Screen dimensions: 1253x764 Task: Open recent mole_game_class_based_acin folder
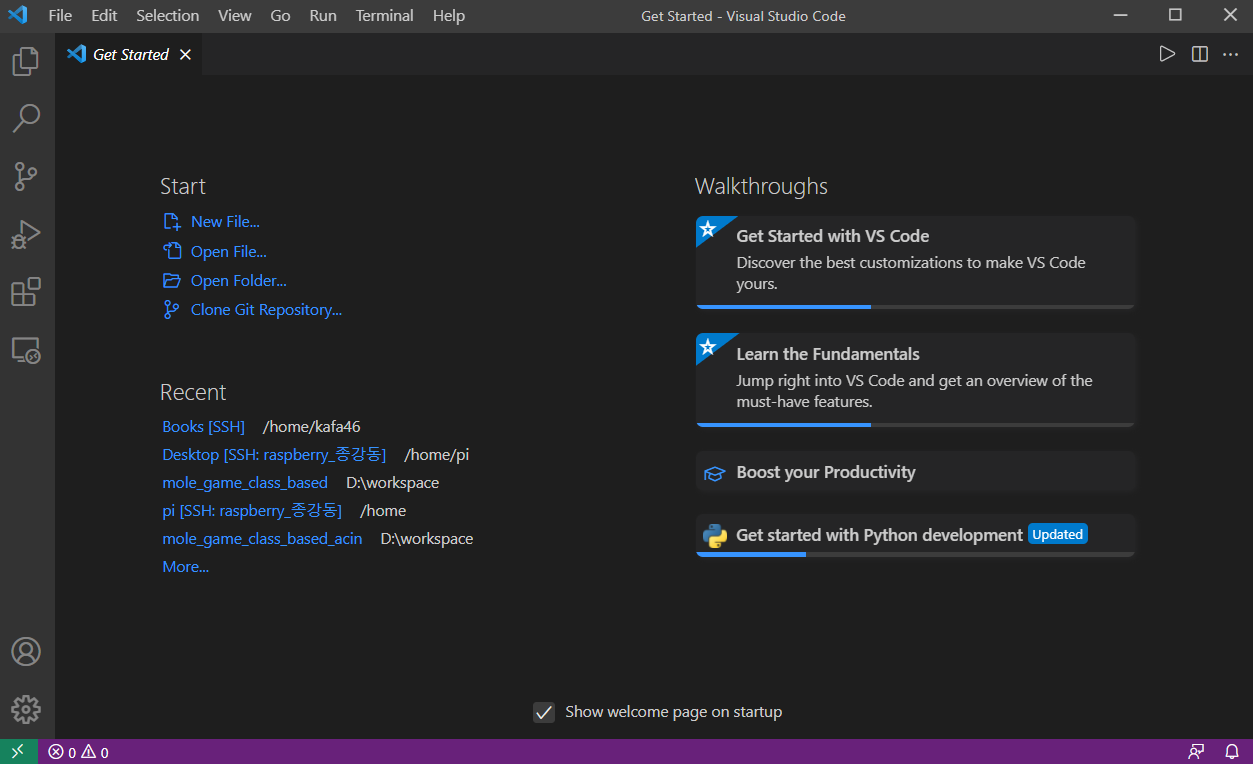pyautogui.click(x=262, y=539)
